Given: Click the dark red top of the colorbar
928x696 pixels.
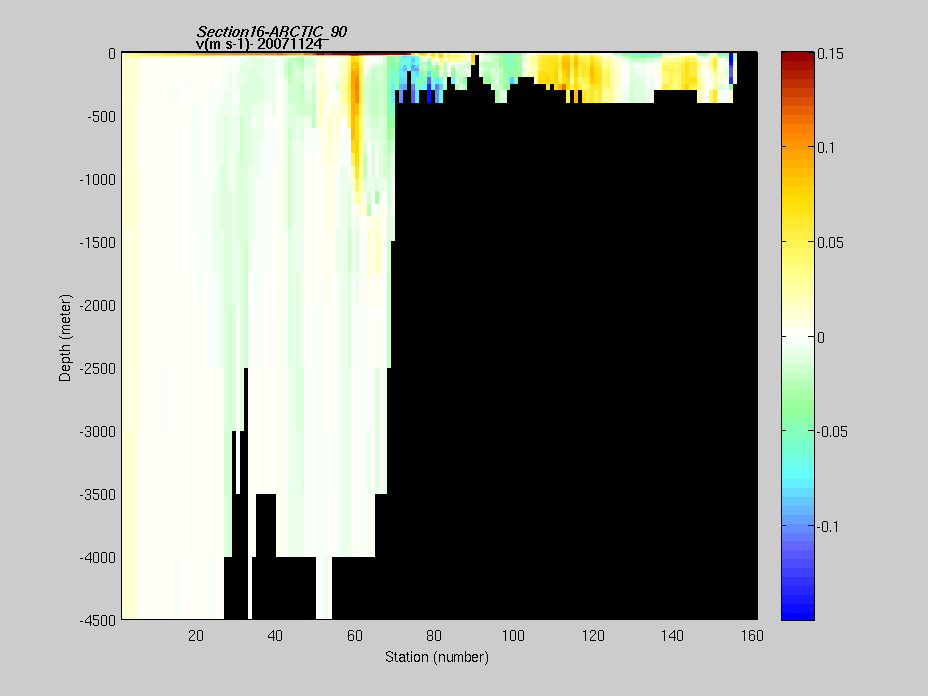Looking at the screenshot, I should click(798, 58).
